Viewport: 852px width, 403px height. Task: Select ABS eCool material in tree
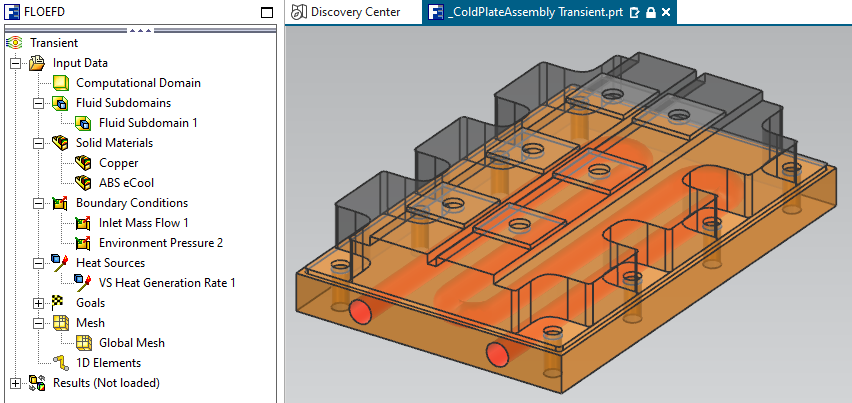[126, 183]
